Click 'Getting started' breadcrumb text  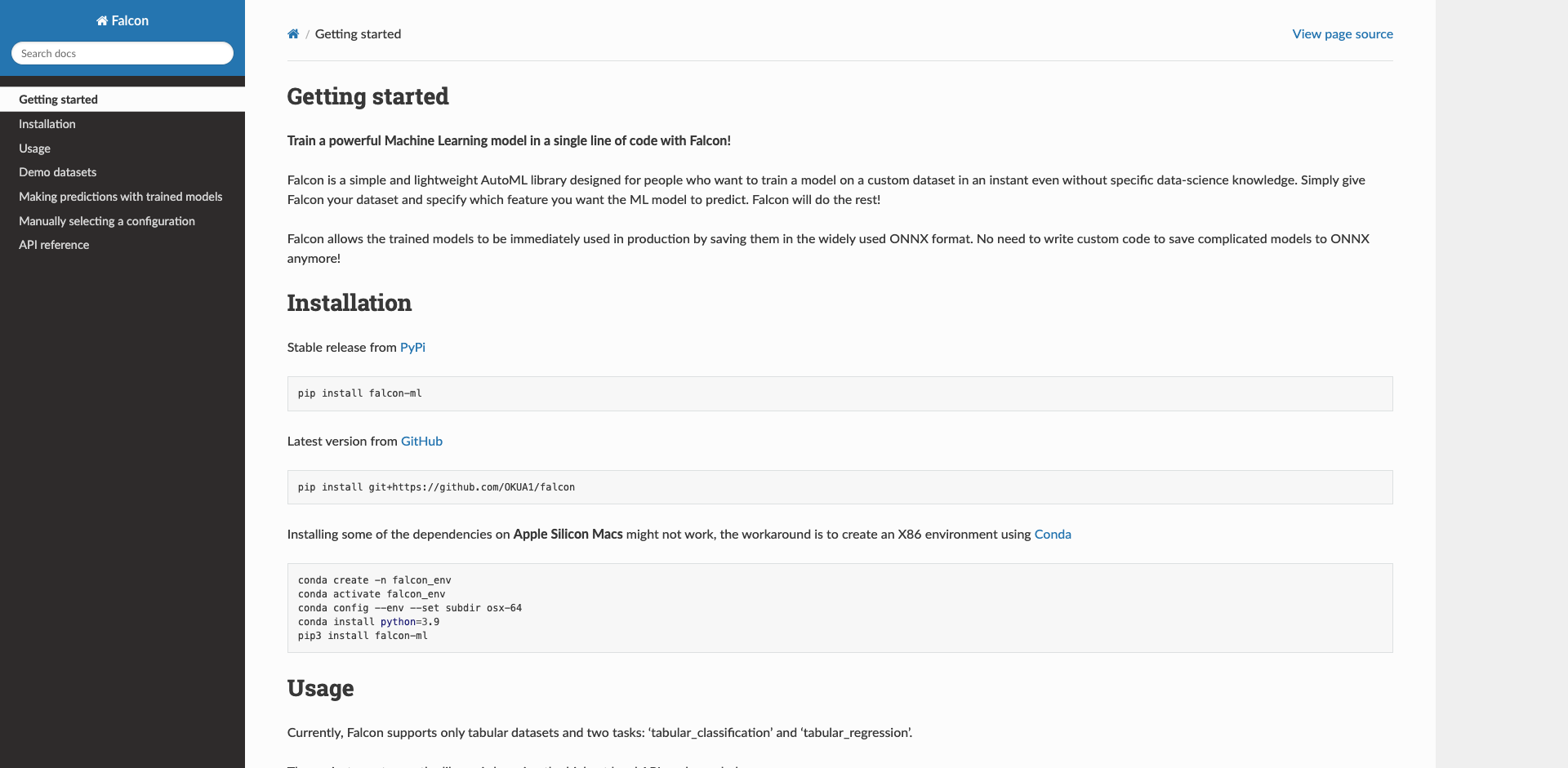click(x=358, y=34)
